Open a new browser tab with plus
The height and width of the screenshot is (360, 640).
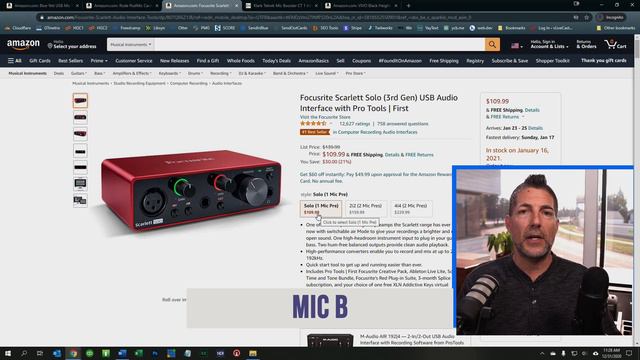(408, 6)
